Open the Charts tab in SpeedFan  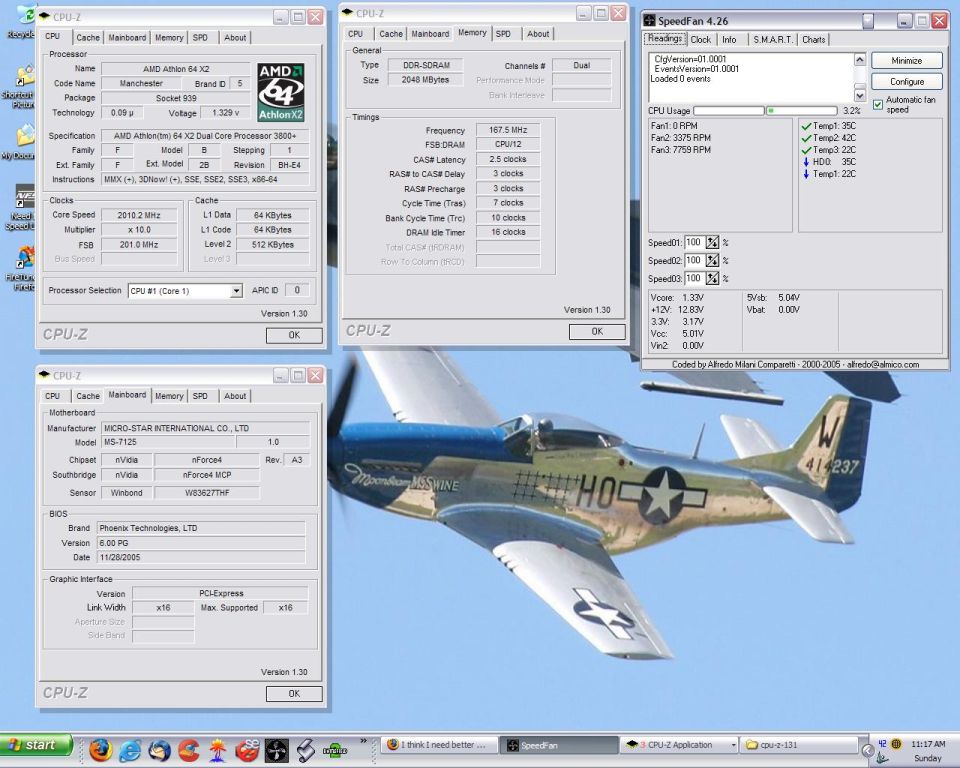[x=814, y=40]
